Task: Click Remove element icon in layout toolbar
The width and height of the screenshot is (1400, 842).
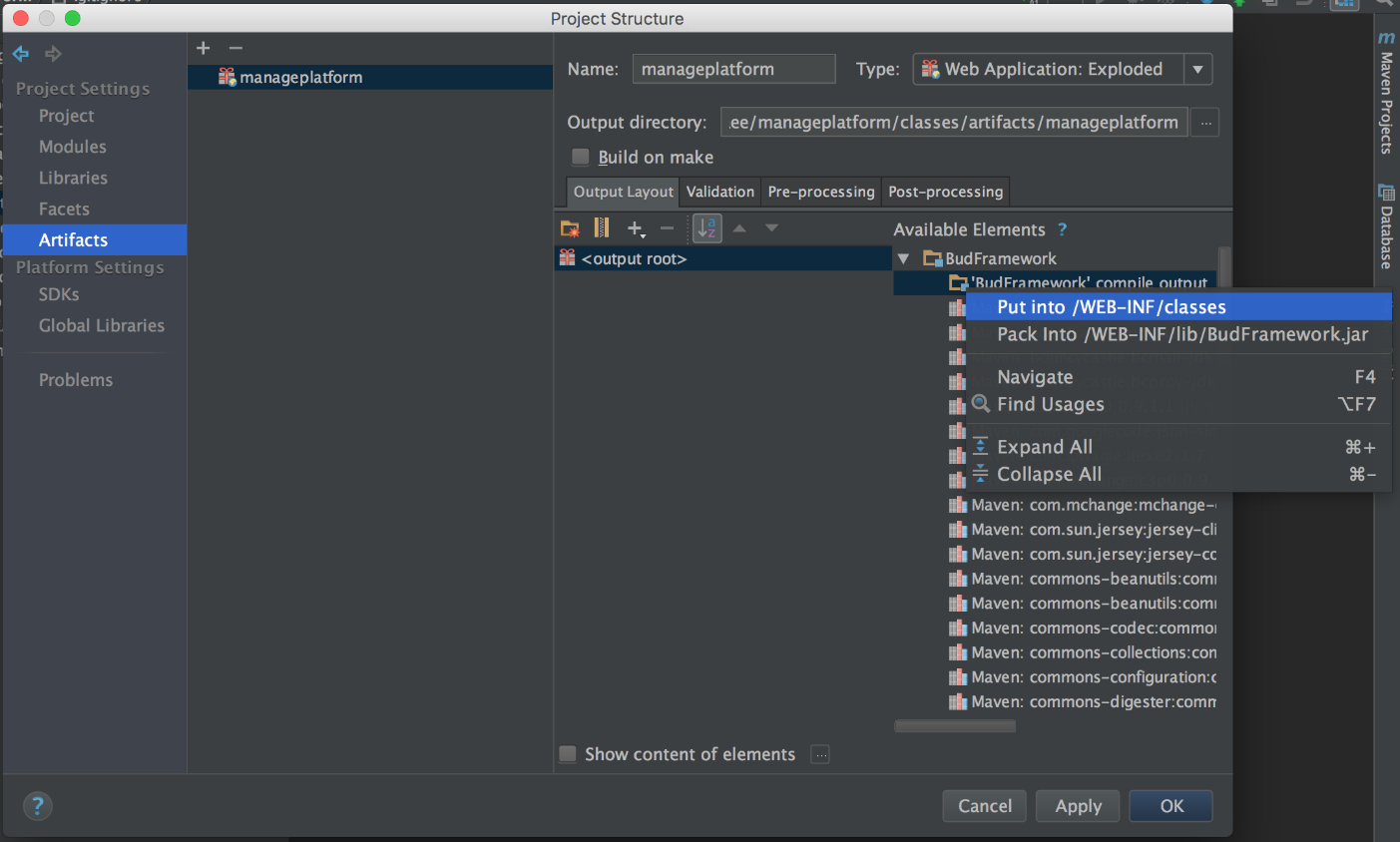Action: click(x=668, y=228)
